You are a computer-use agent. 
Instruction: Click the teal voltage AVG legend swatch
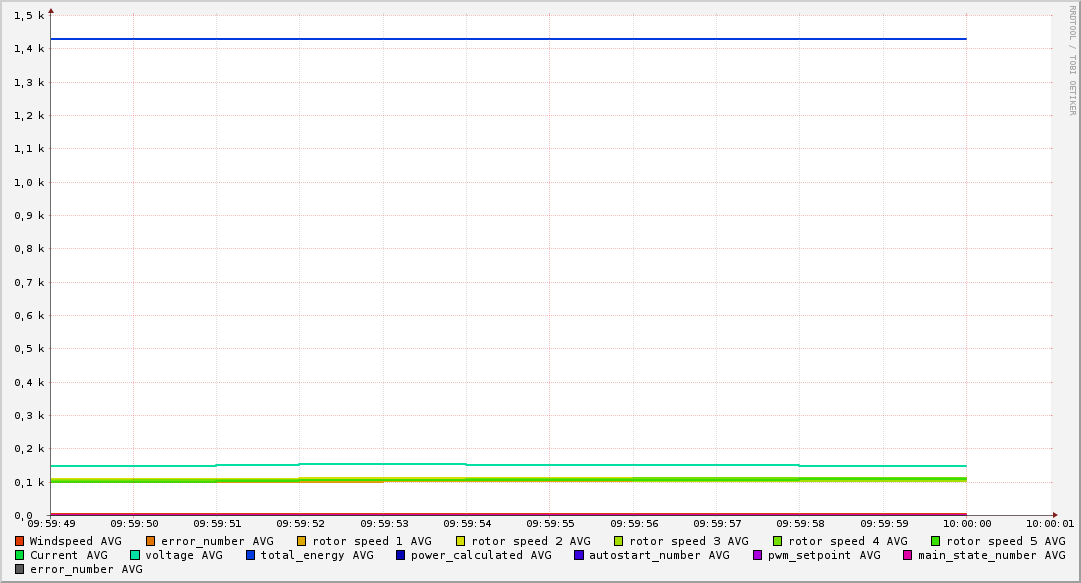point(135,555)
